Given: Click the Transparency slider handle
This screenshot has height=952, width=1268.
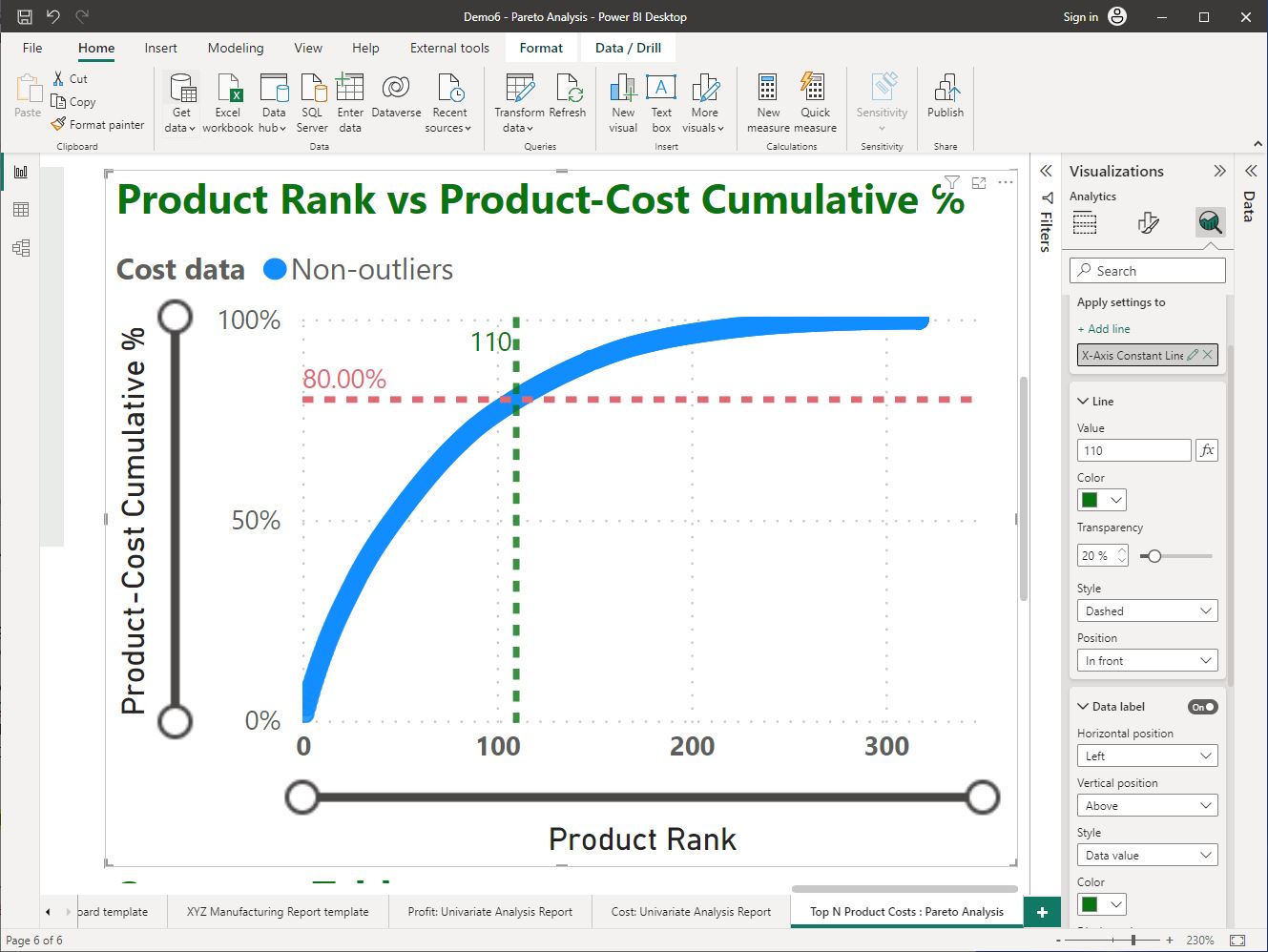Looking at the screenshot, I should [x=1154, y=556].
